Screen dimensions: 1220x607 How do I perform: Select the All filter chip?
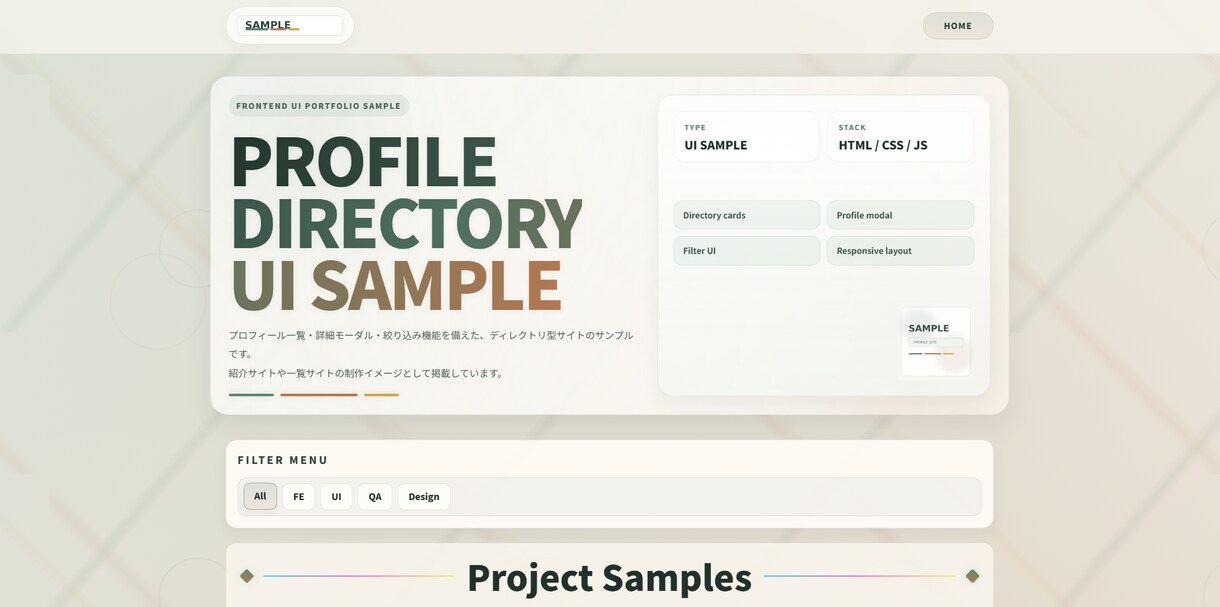click(x=259, y=495)
